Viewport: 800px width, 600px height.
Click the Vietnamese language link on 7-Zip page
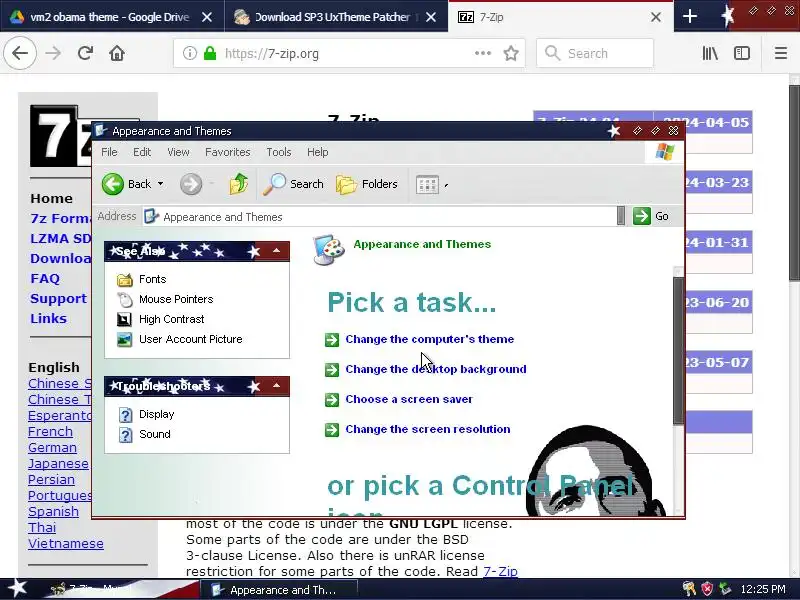pos(66,544)
